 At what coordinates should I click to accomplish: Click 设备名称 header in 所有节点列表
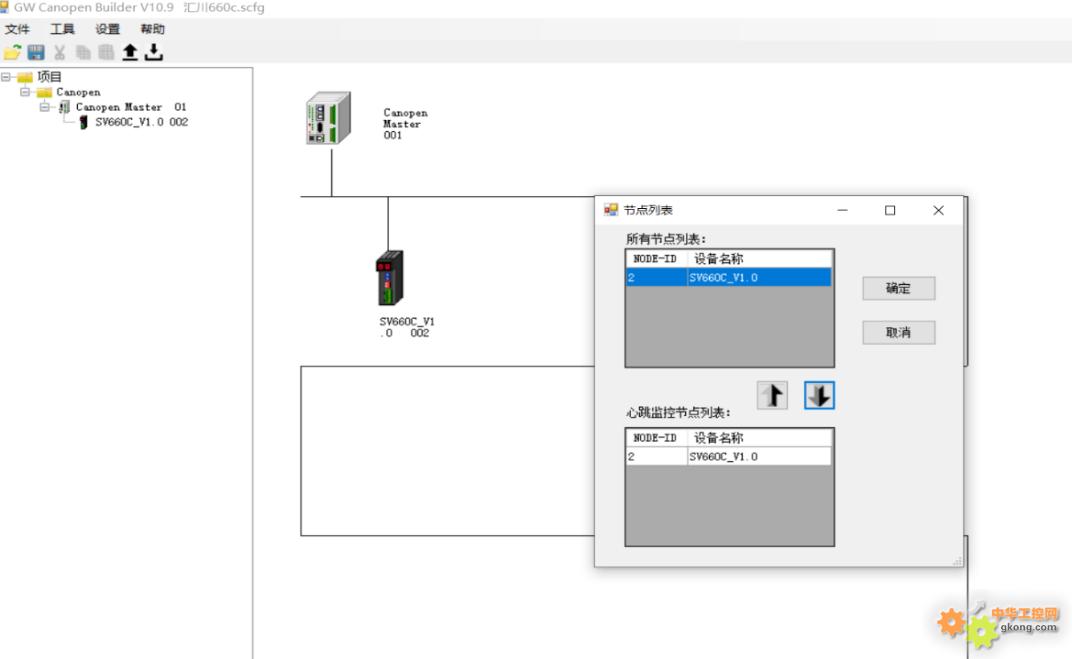point(760,259)
